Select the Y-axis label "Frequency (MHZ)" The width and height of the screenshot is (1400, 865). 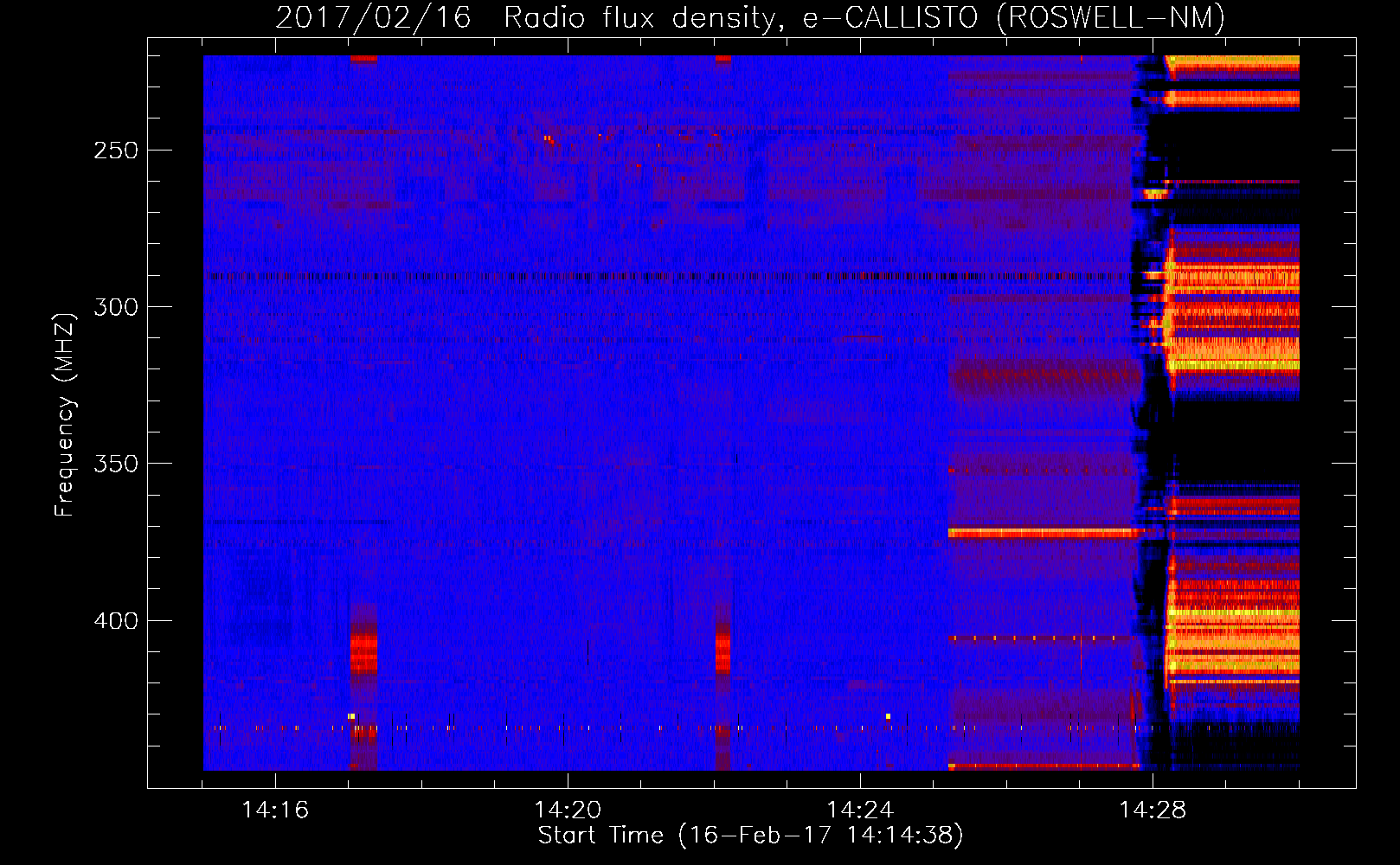65,415
